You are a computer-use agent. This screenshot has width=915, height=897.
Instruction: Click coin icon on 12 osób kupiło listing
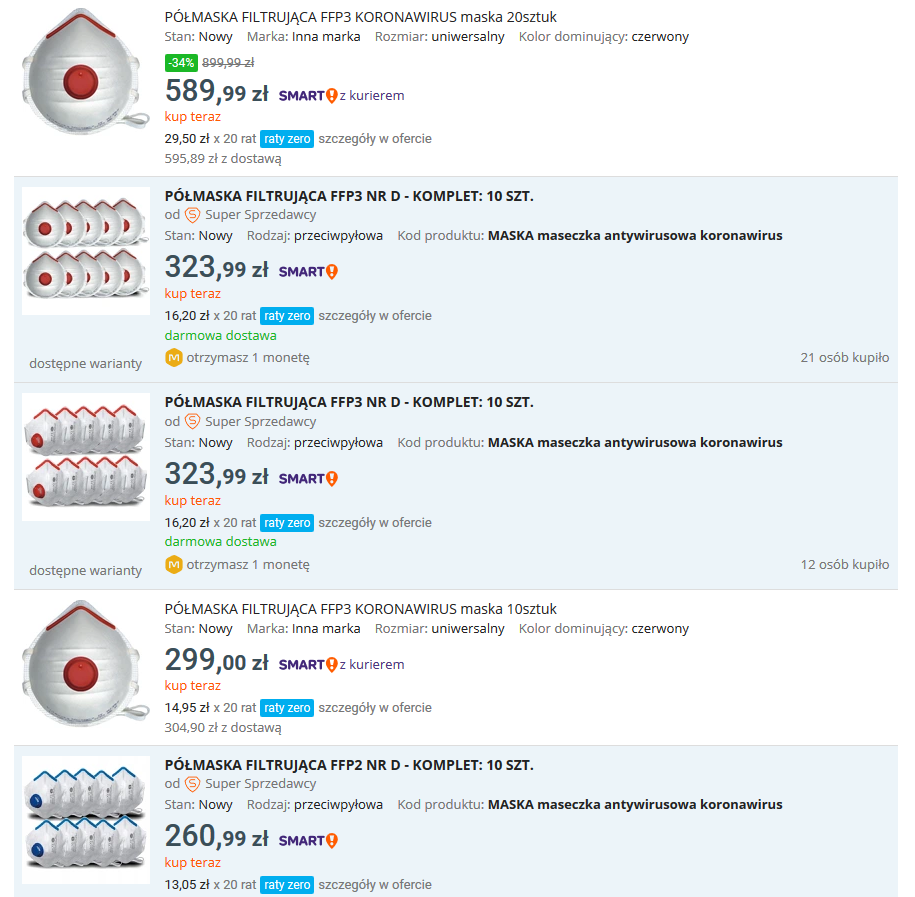point(174,564)
